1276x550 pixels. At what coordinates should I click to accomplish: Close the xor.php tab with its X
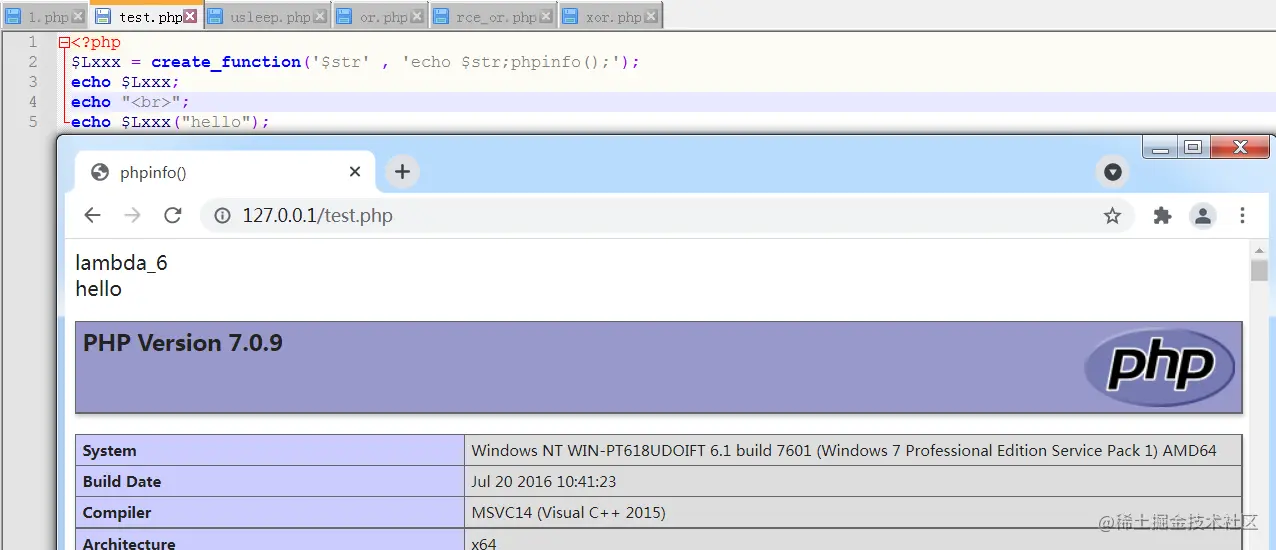(650, 17)
